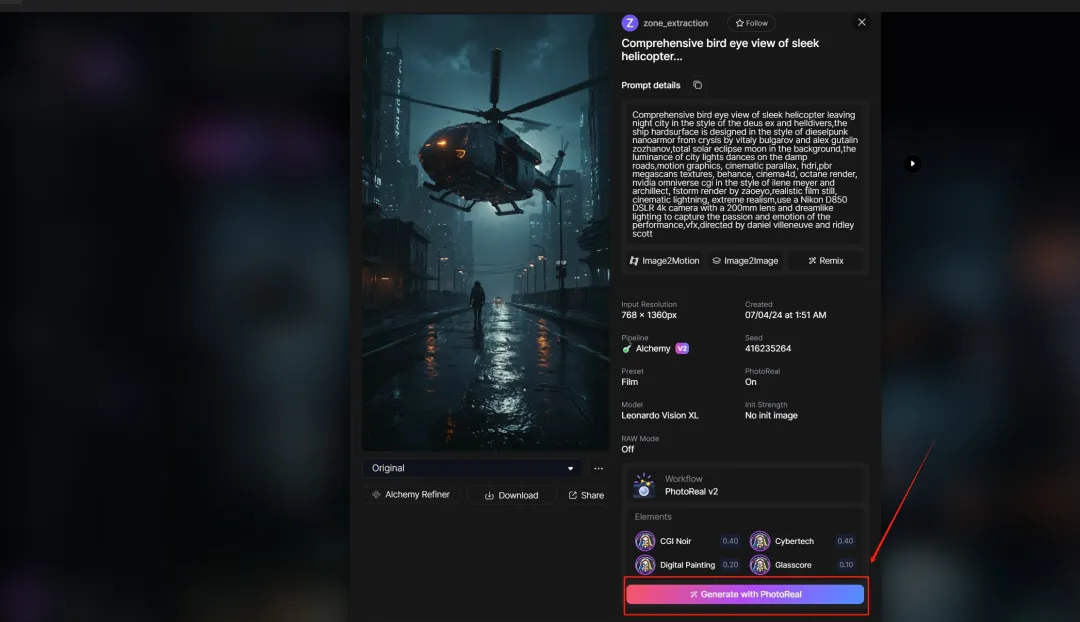This screenshot has width=1080, height=622.
Task: Close the image details dialog
Action: [862, 22]
